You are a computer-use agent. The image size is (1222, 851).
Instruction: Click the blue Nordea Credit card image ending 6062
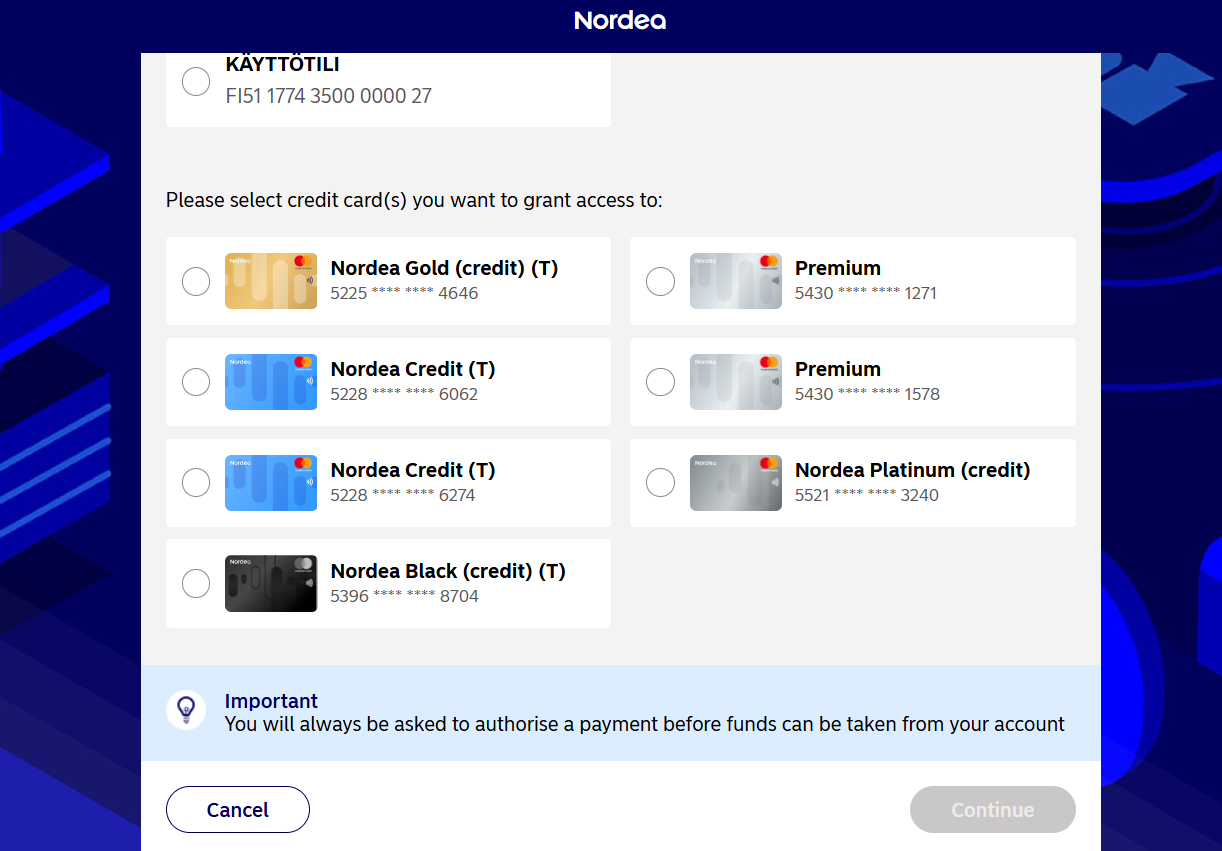(271, 382)
